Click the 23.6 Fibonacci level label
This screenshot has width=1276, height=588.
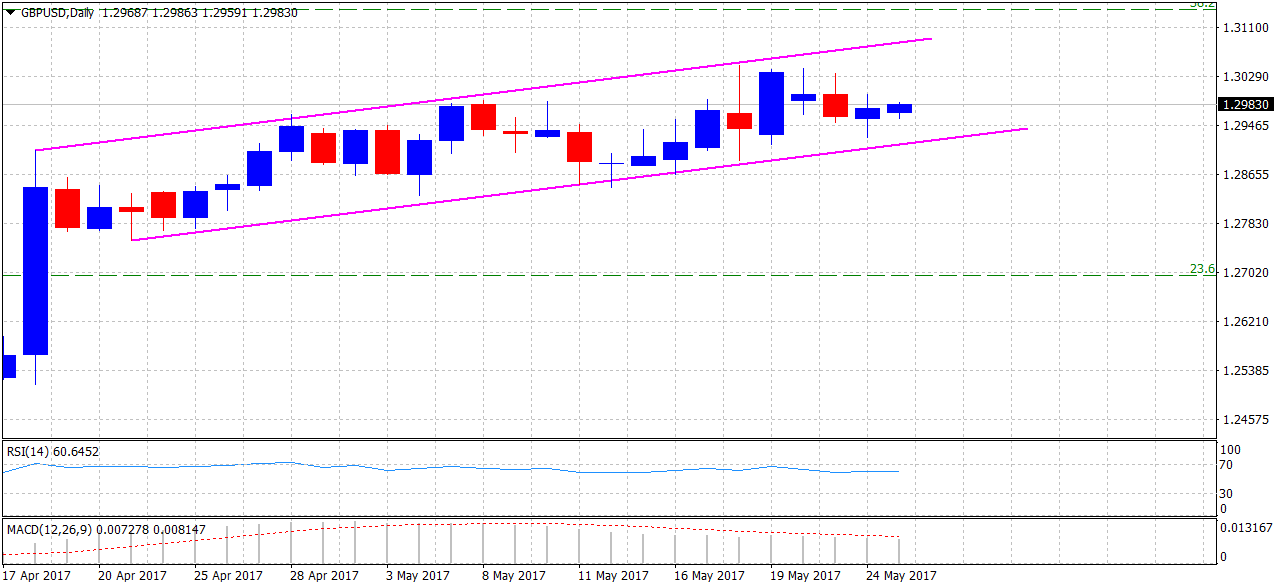point(1201,268)
